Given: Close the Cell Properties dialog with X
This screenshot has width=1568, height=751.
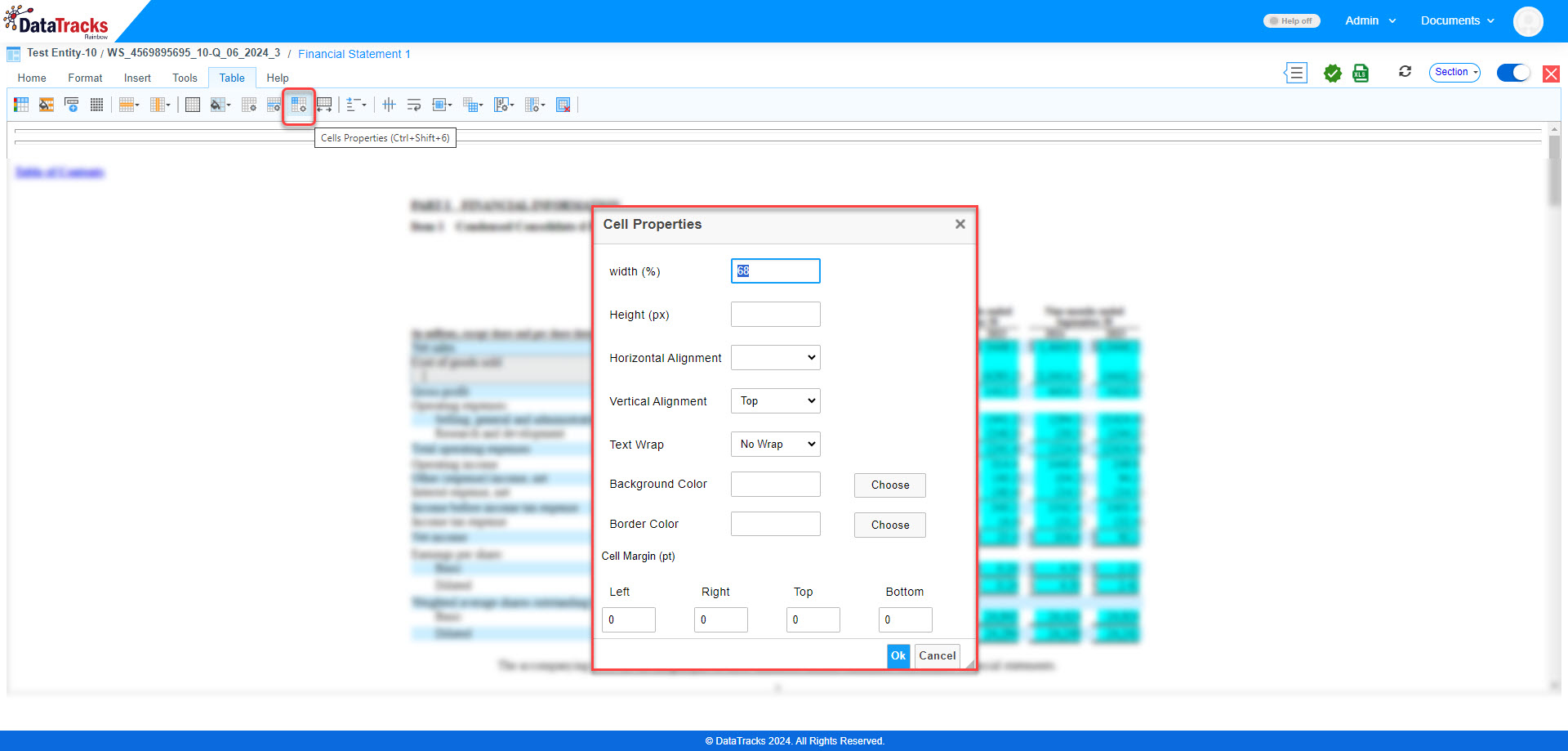Looking at the screenshot, I should pos(960,224).
